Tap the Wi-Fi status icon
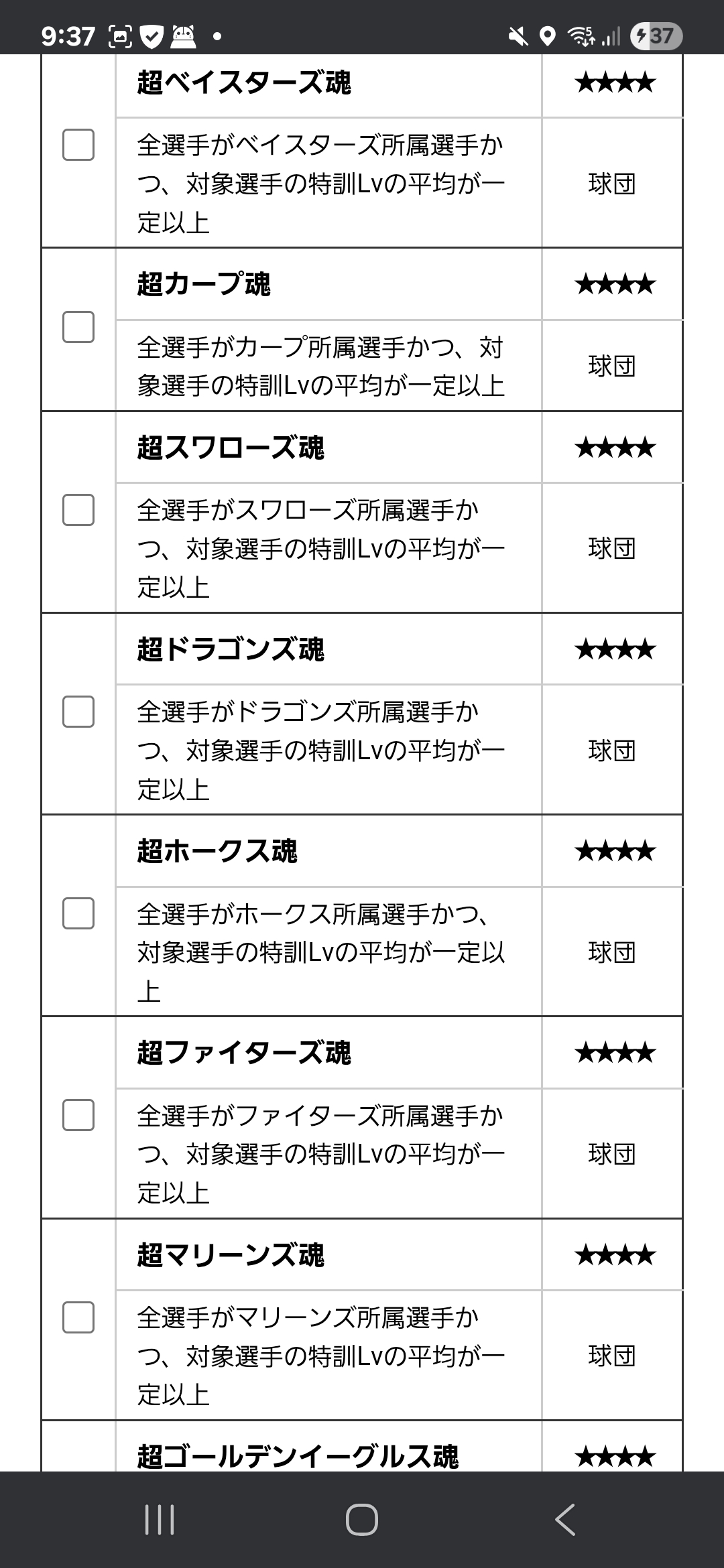724x1568 pixels. [581, 36]
